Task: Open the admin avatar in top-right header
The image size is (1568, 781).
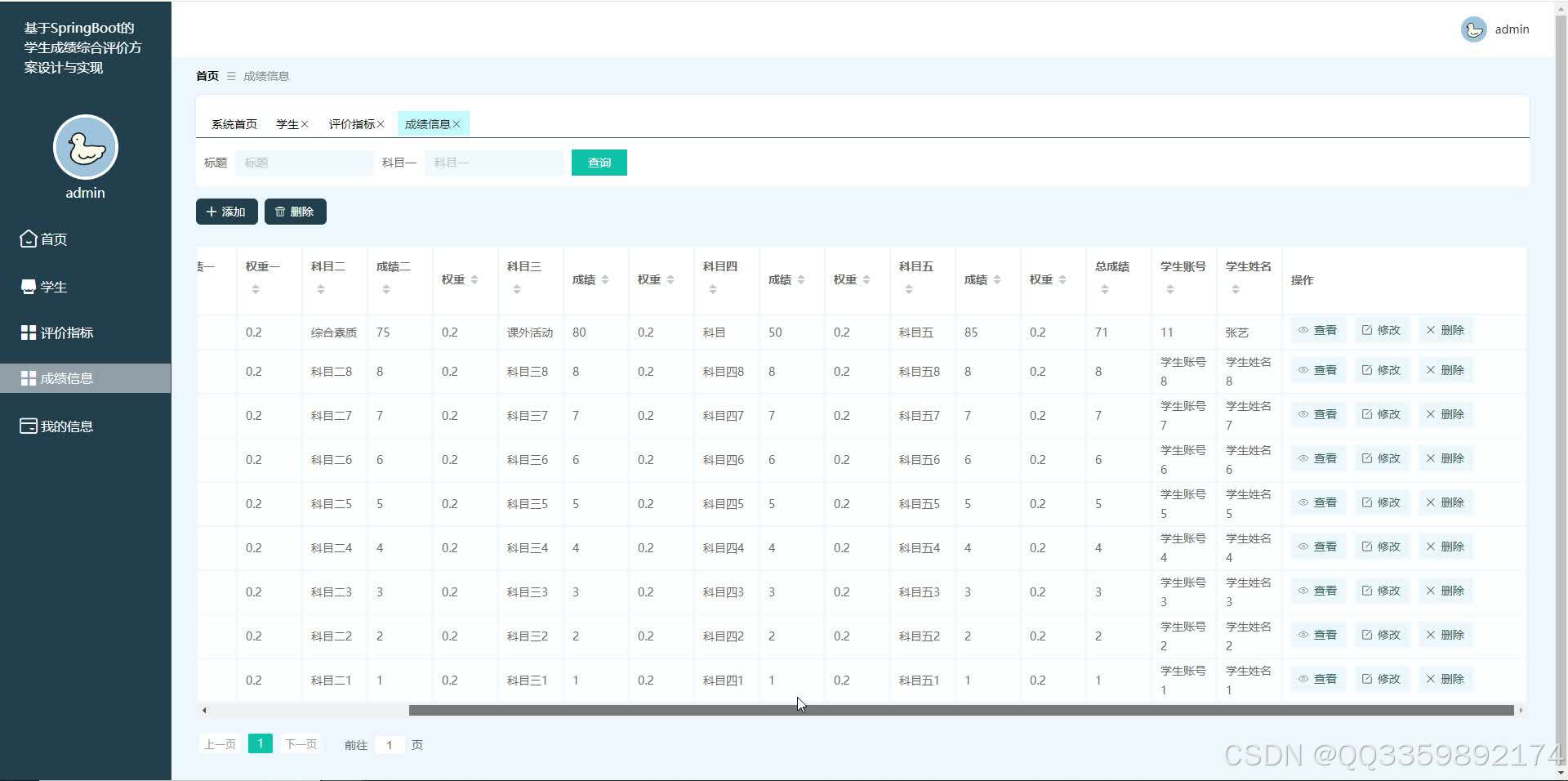Action: coord(1473,29)
